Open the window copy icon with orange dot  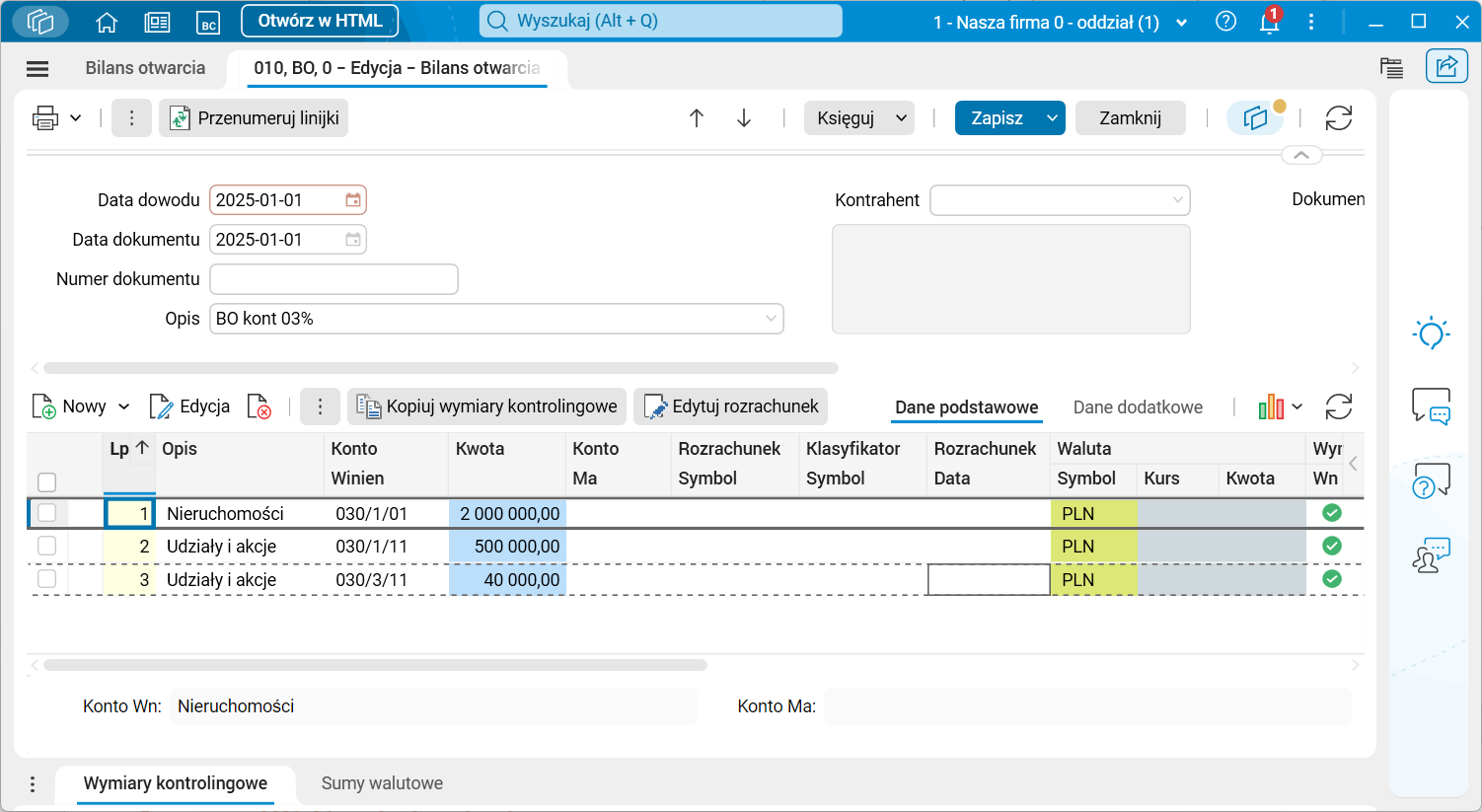click(x=1255, y=118)
